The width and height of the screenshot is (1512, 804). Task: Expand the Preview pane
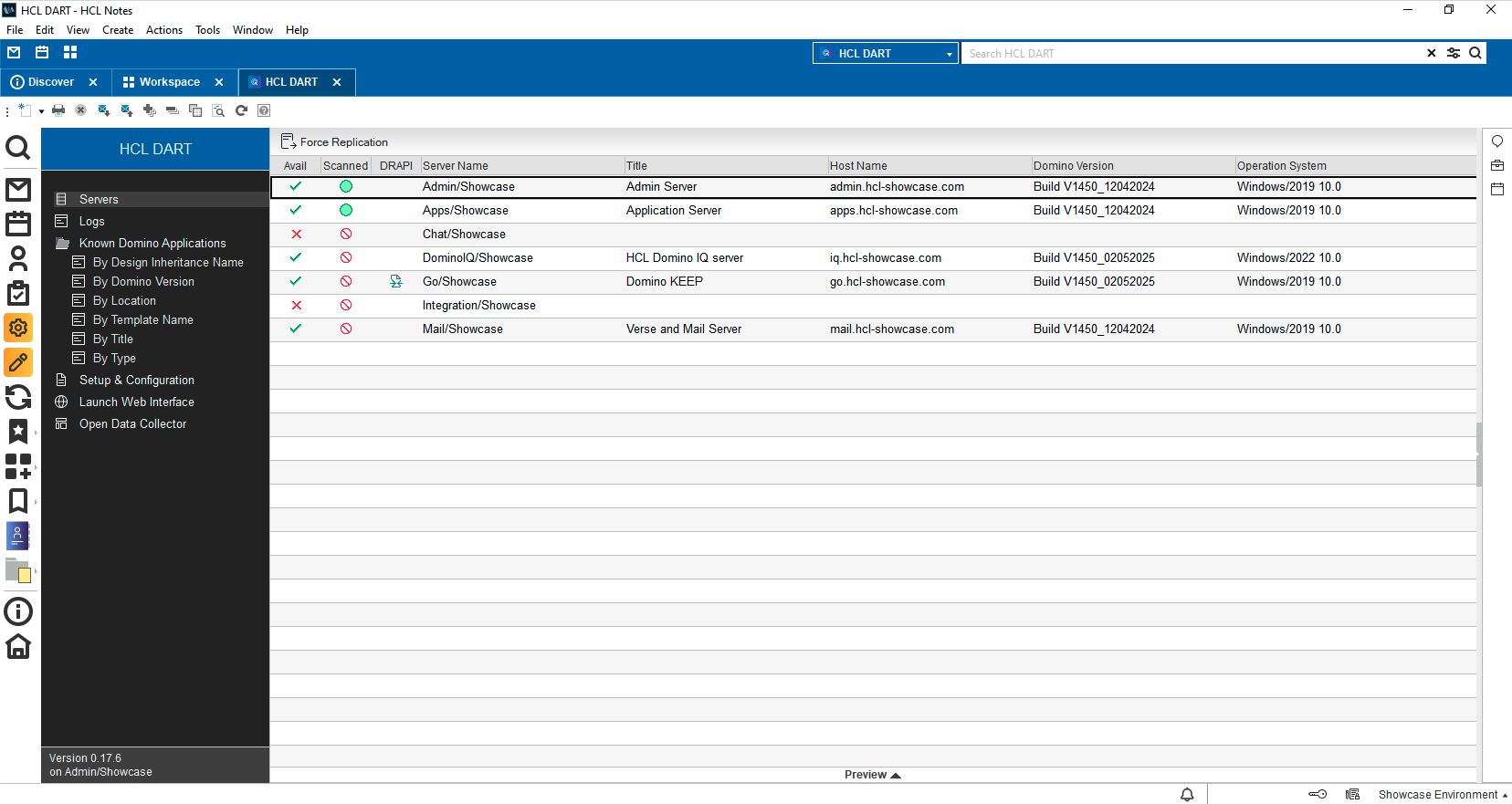(872, 775)
